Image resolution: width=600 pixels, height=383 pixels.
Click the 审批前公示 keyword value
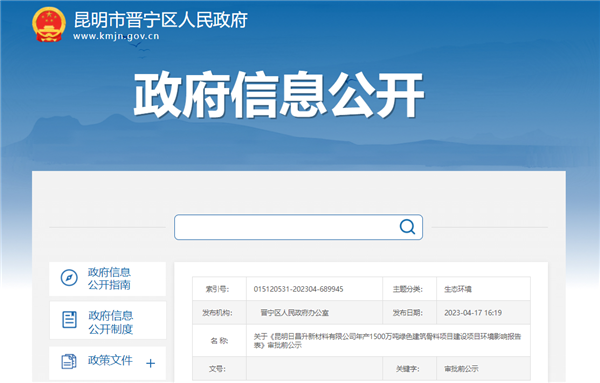coord(461,369)
